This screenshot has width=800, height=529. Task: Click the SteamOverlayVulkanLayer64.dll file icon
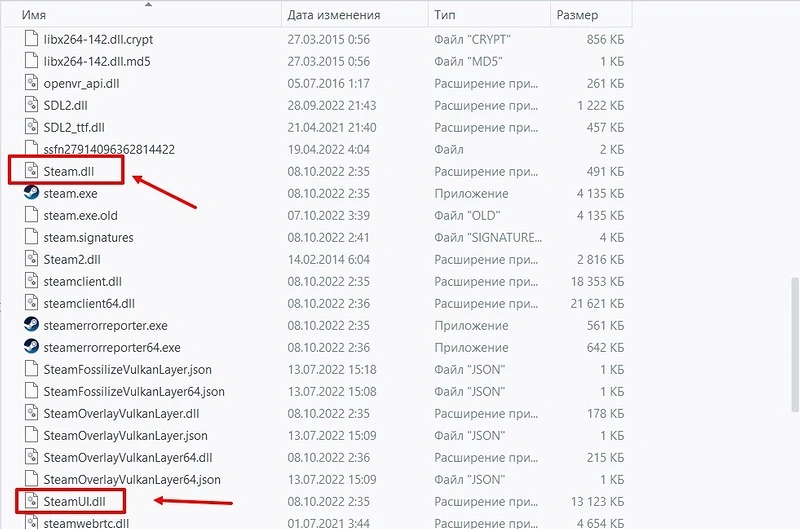click(x=31, y=457)
